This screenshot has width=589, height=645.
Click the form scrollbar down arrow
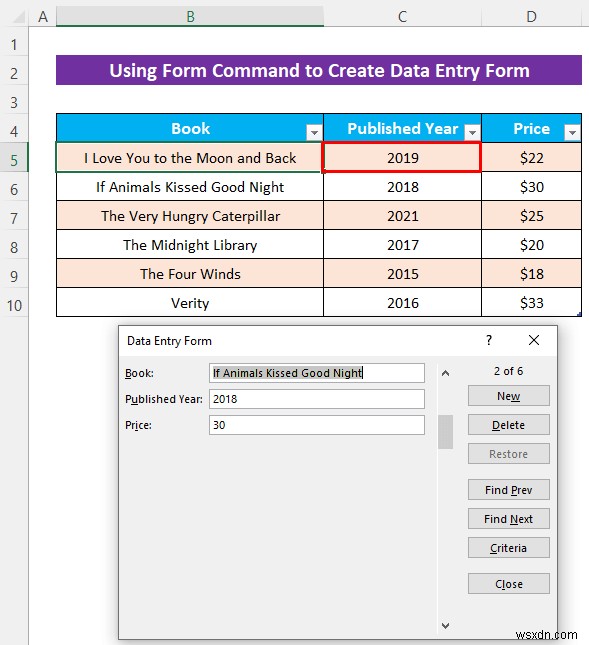click(x=445, y=625)
